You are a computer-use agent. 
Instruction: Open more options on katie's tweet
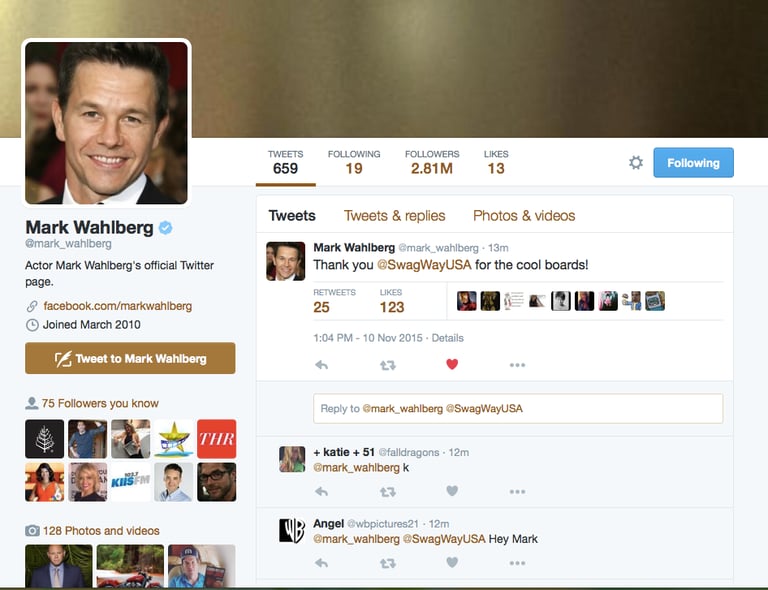(517, 492)
